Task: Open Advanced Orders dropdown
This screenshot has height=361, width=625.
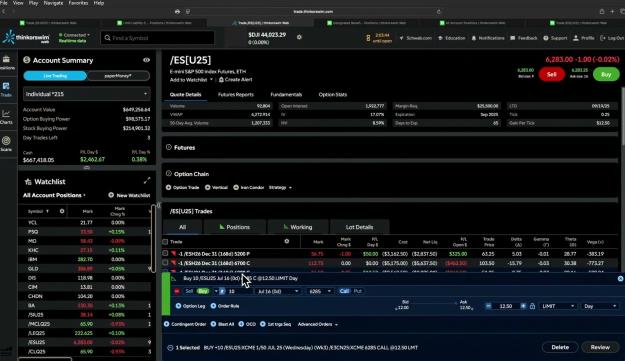Action: click(x=318, y=324)
